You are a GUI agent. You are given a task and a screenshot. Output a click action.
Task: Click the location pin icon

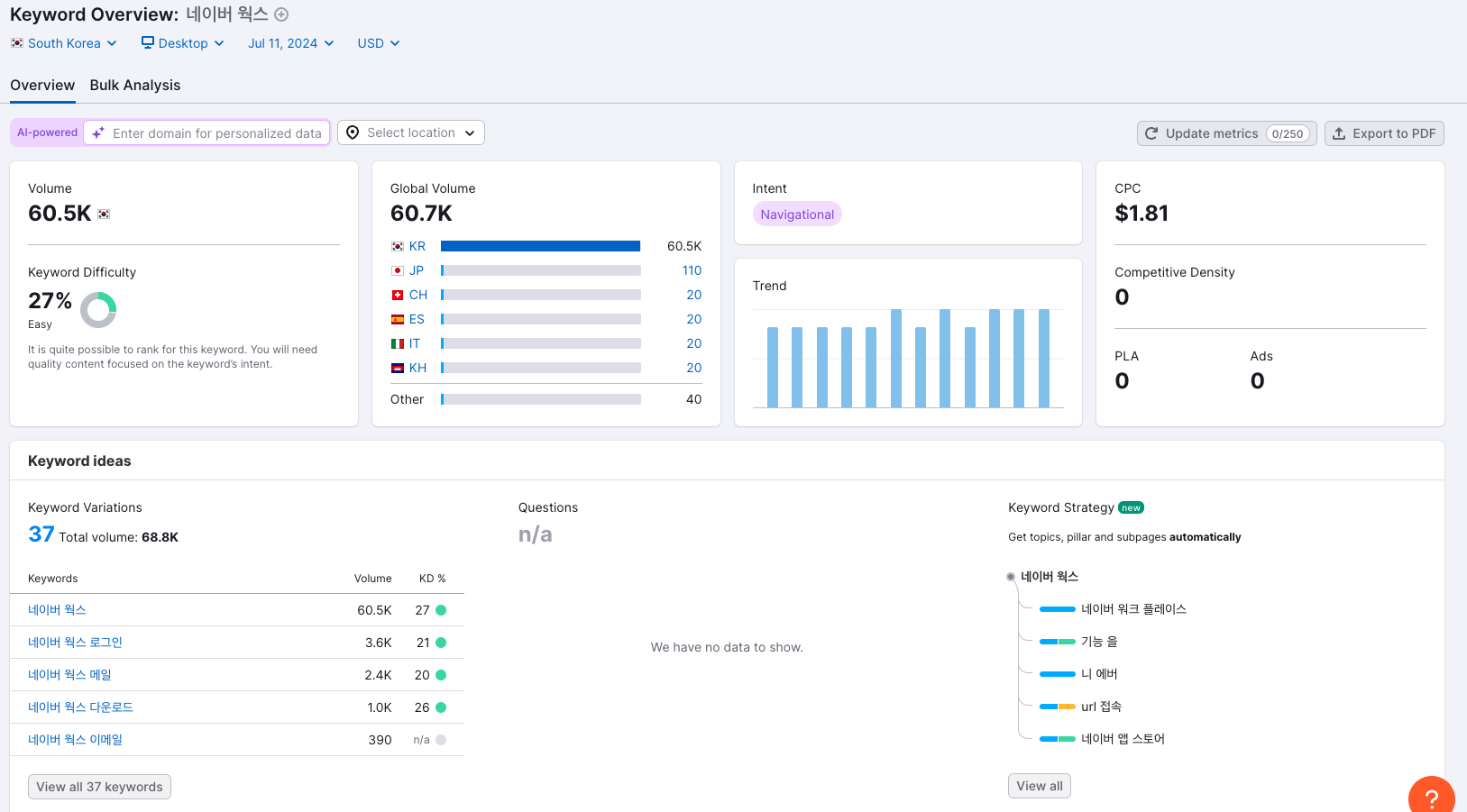[x=353, y=132]
